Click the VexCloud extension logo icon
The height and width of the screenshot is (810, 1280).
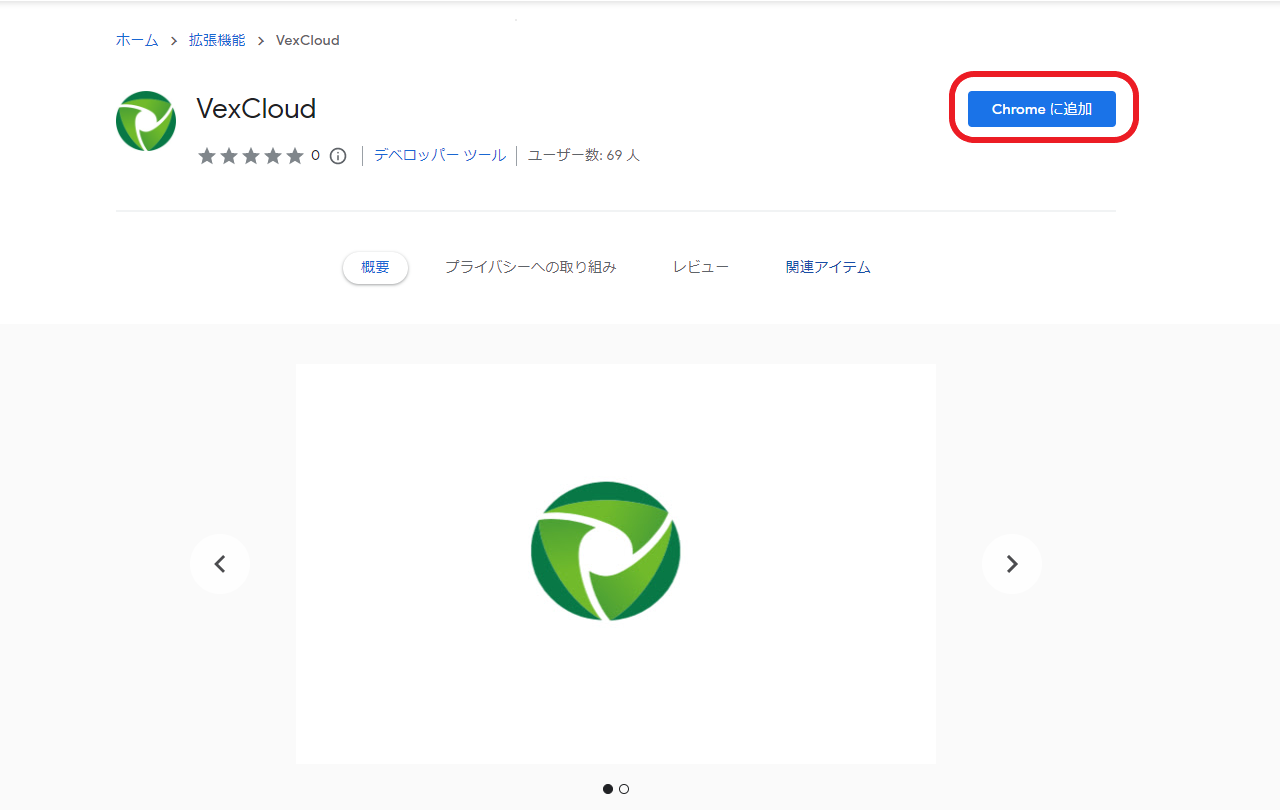pyautogui.click(x=146, y=121)
